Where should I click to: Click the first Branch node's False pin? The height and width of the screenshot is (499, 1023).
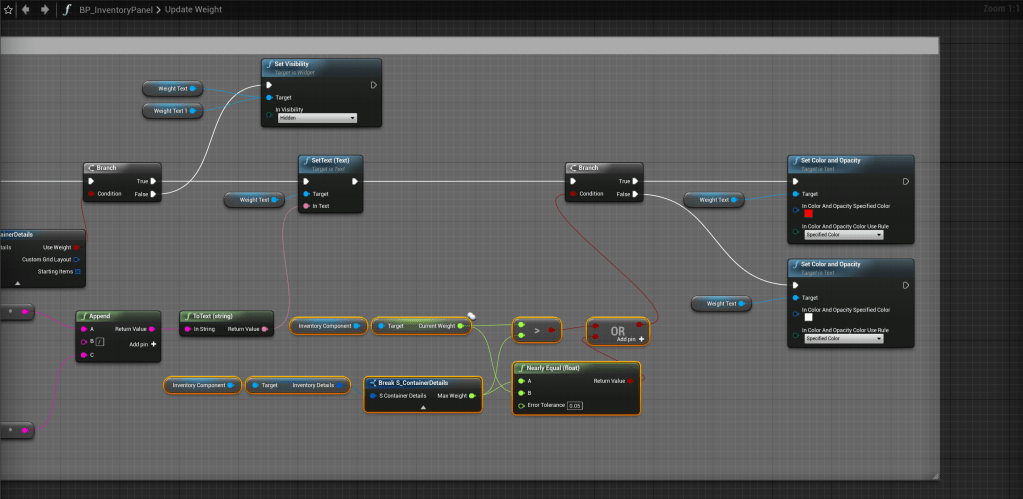[153, 194]
